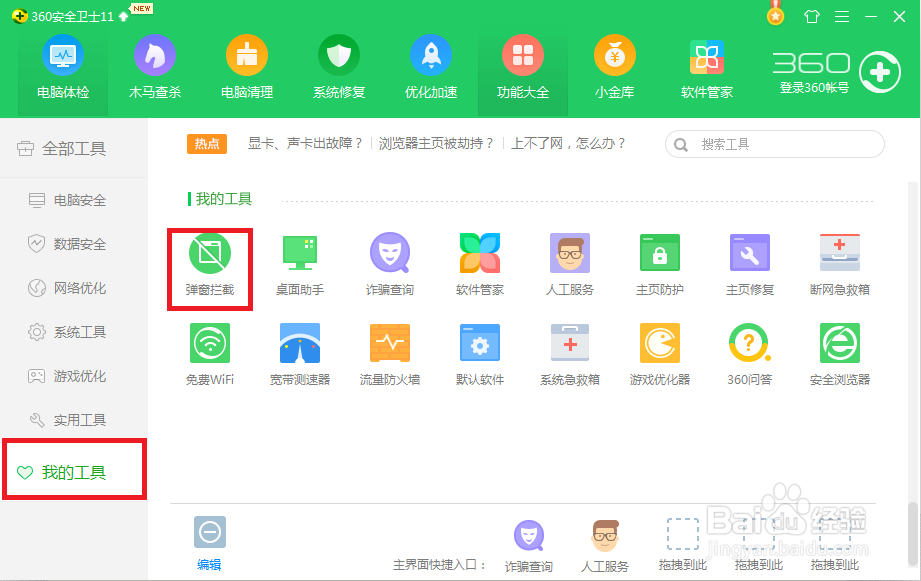Launch 安全浏览器 tool

840,355
